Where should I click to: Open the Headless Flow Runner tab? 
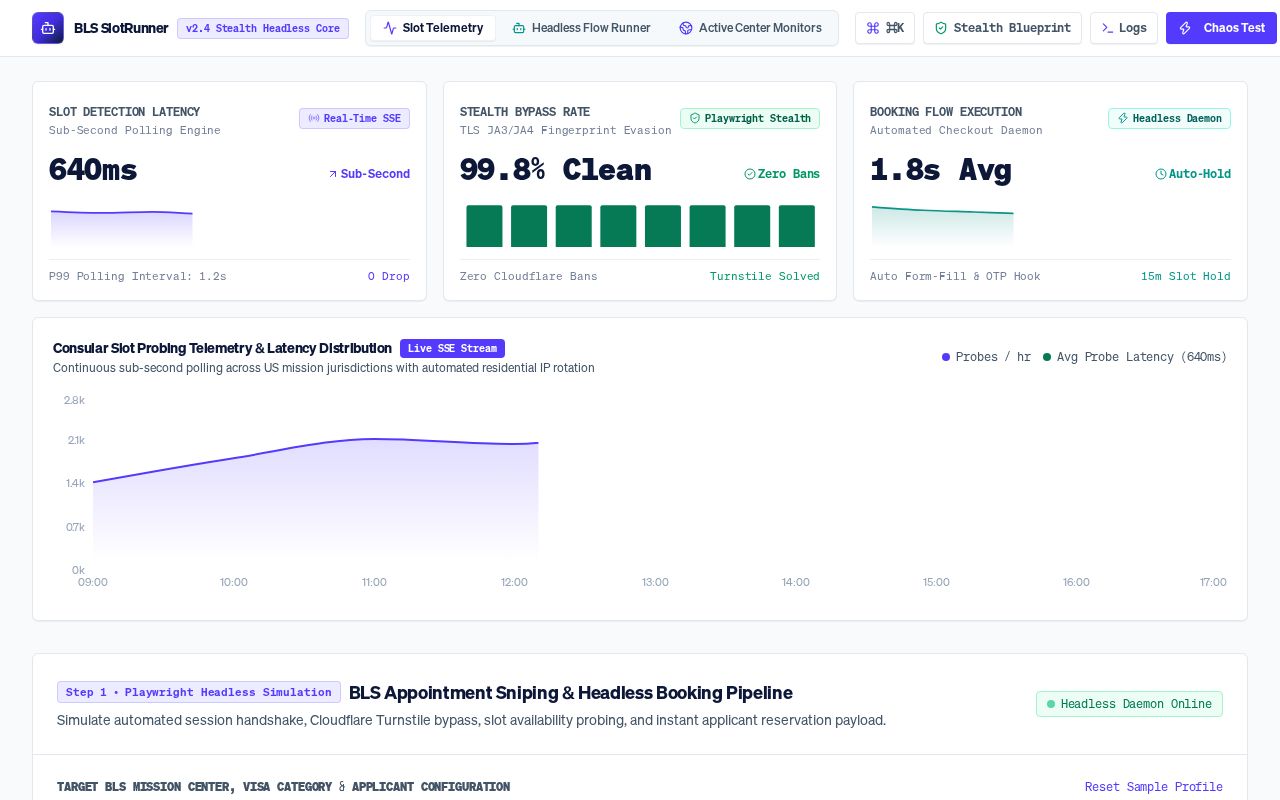click(581, 28)
